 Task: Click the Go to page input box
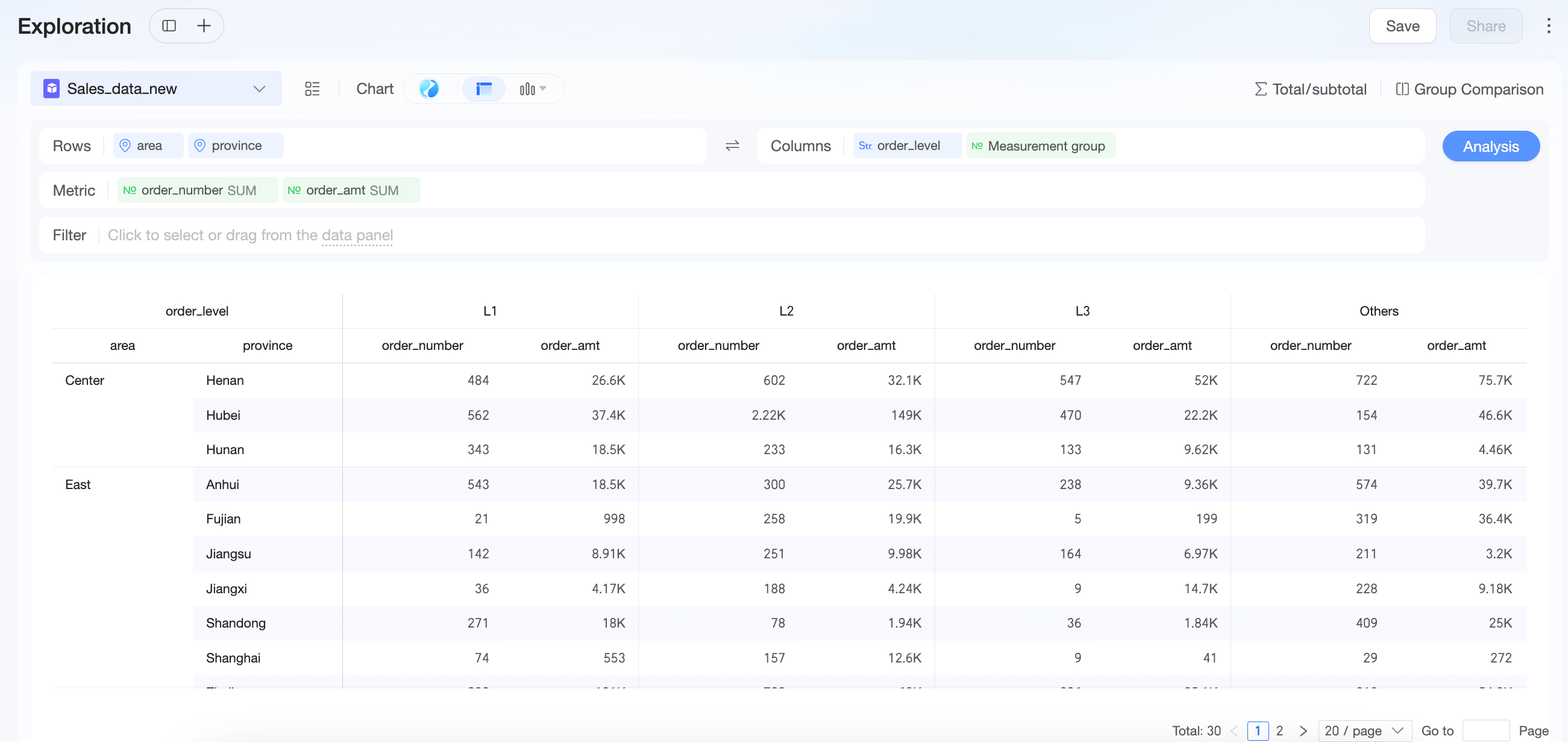pyautogui.click(x=1486, y=731)
